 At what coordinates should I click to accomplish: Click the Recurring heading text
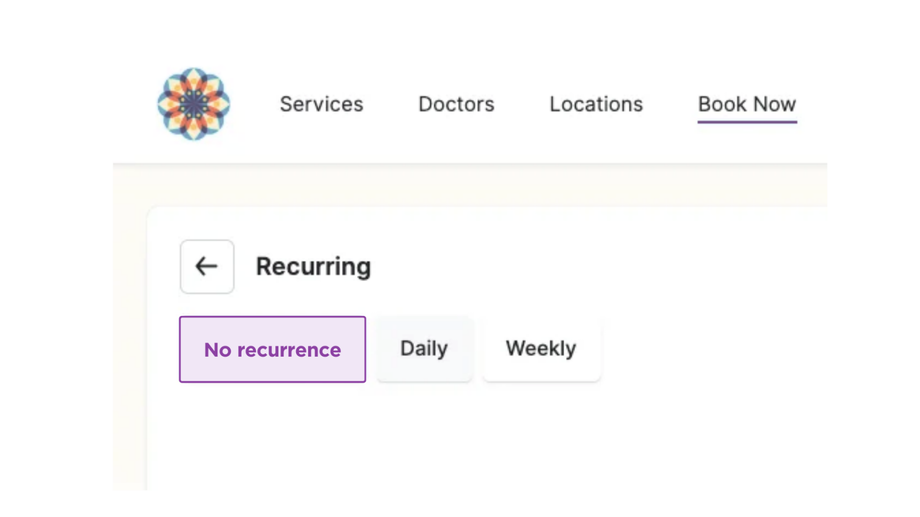point(313,267)
